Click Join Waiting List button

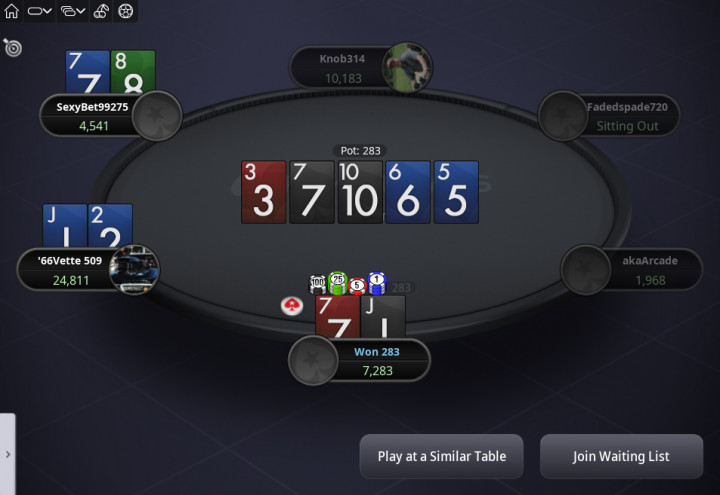point(621,456)
